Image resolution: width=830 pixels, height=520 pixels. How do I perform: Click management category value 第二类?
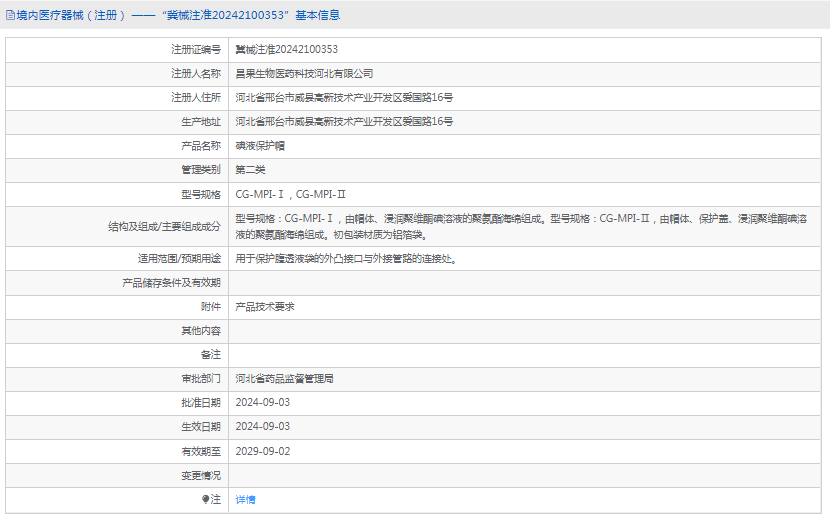250,169
